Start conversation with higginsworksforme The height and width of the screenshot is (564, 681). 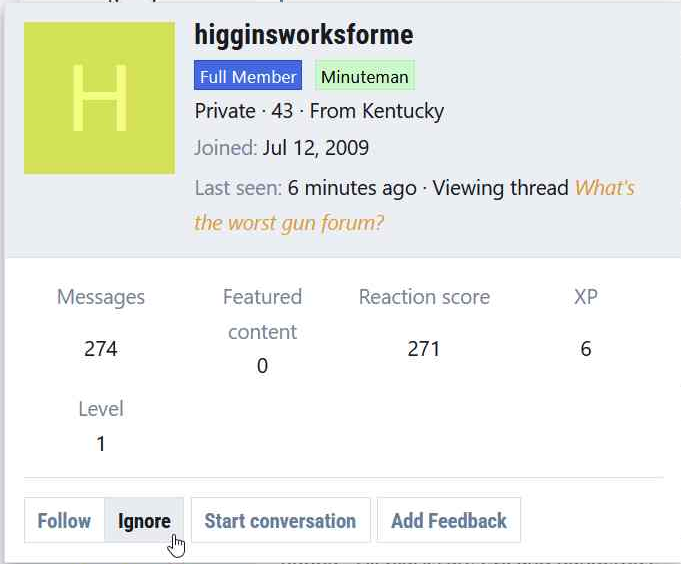point(281,520)
